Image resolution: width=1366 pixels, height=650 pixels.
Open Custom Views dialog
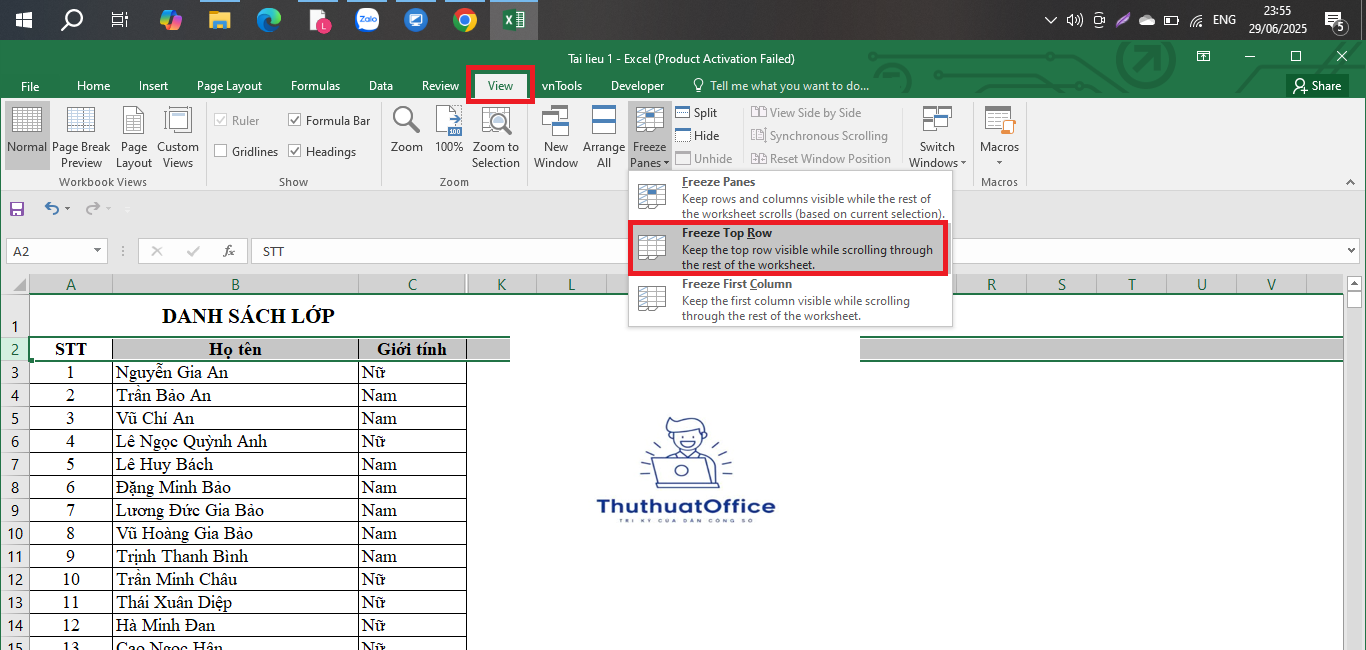coord(178,136)
